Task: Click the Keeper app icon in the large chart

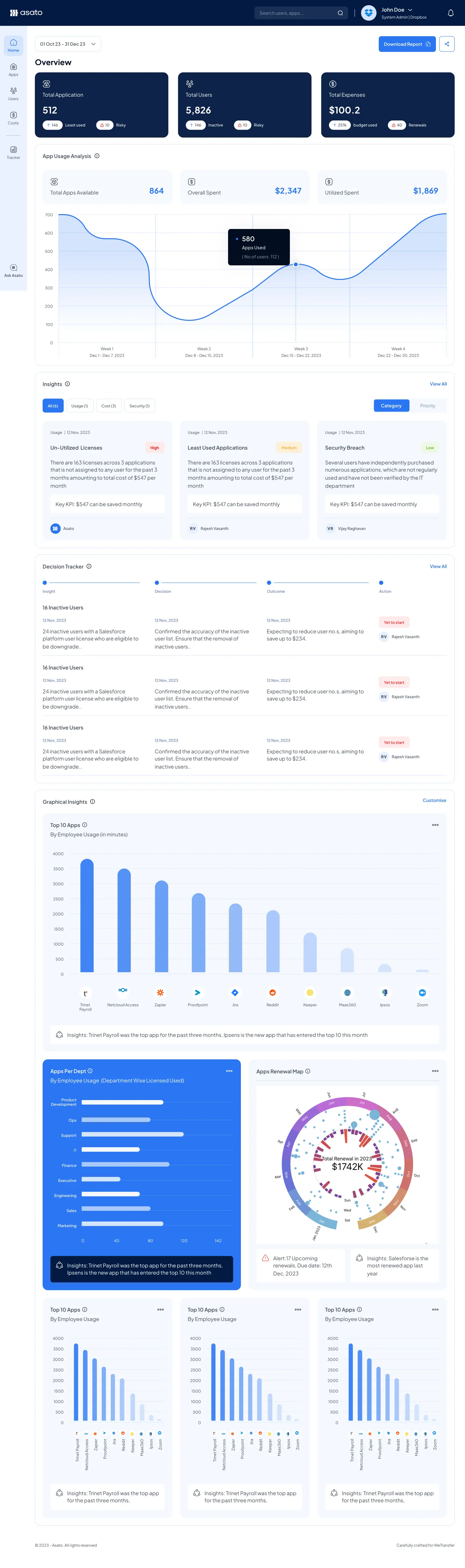Action: click(310, 992)
